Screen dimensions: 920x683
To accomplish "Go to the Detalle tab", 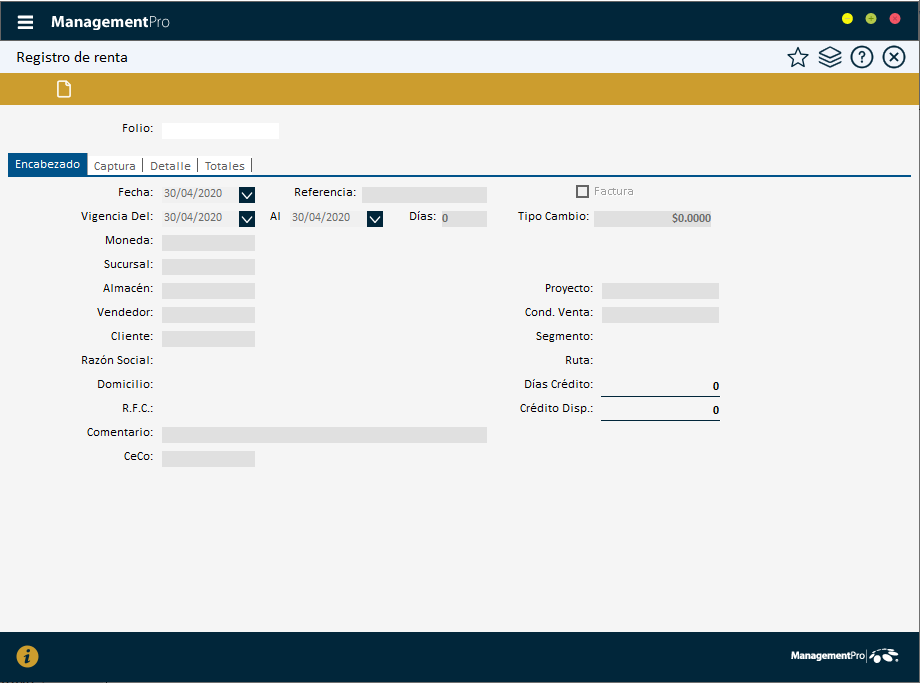I will pos(170,166).
